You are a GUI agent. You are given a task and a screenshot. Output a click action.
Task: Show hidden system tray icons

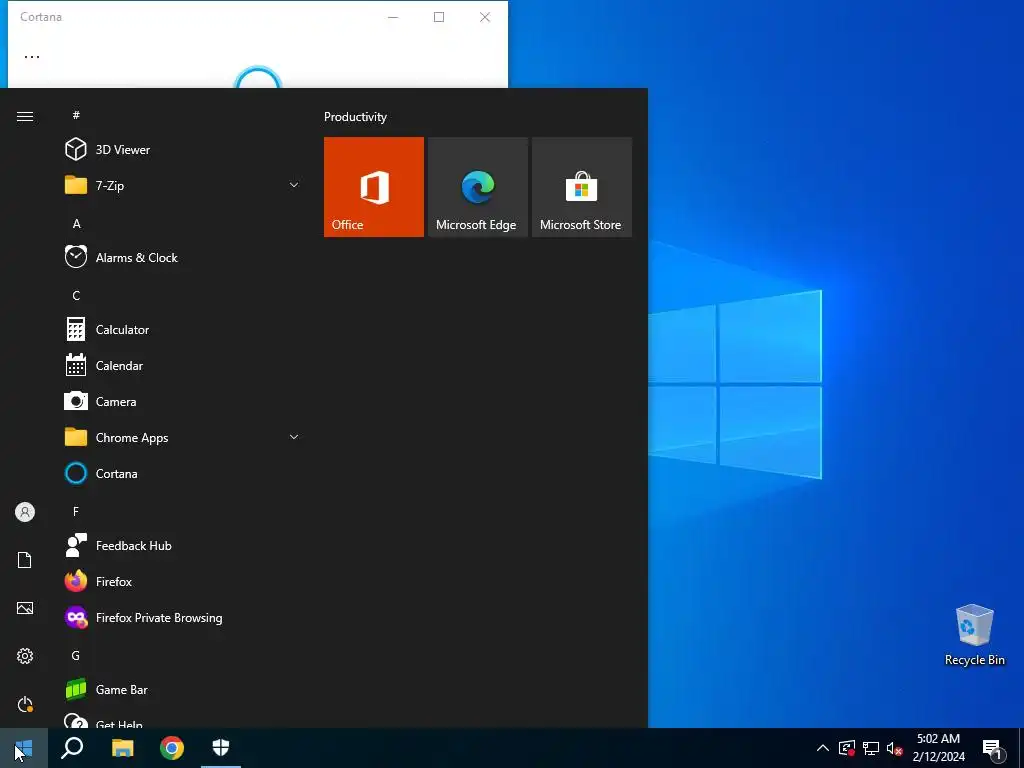823,748
